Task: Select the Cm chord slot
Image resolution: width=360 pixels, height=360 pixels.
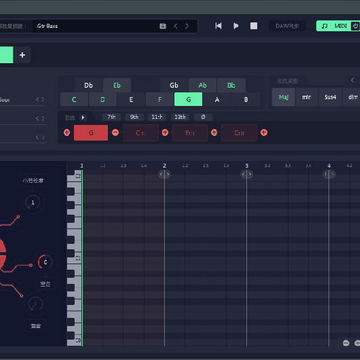Action: pyautogui.click(x=141, y=133)
